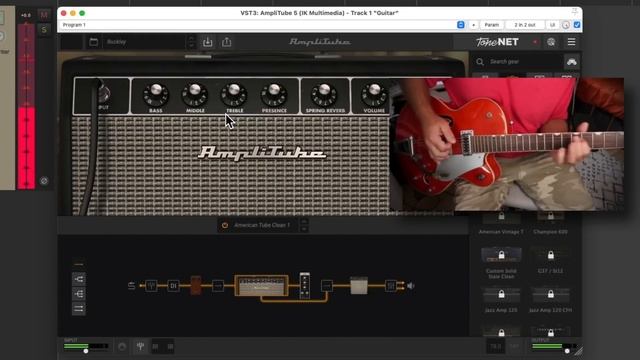Toggle the American Tube Clean 1 power button
Viewport: 640px width, 360px height.
(x=224, y=225)
